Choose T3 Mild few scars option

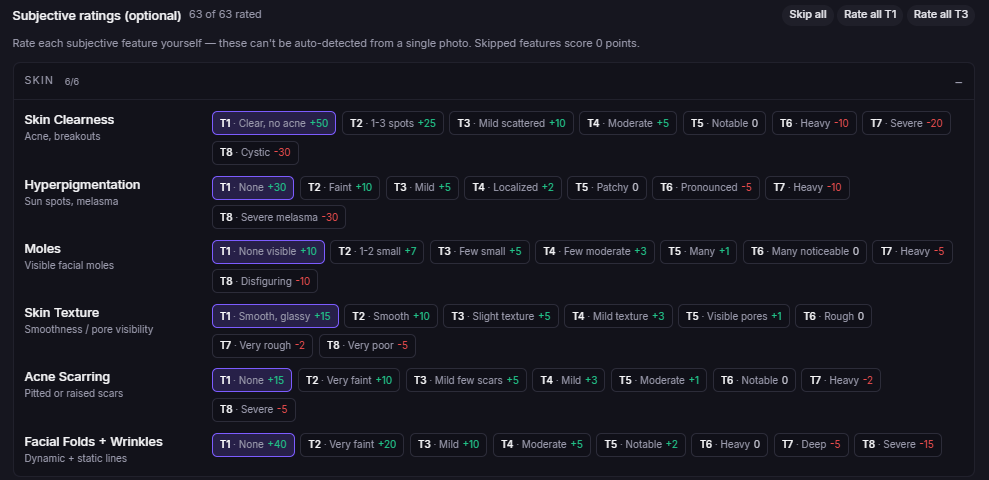(466, 380)
